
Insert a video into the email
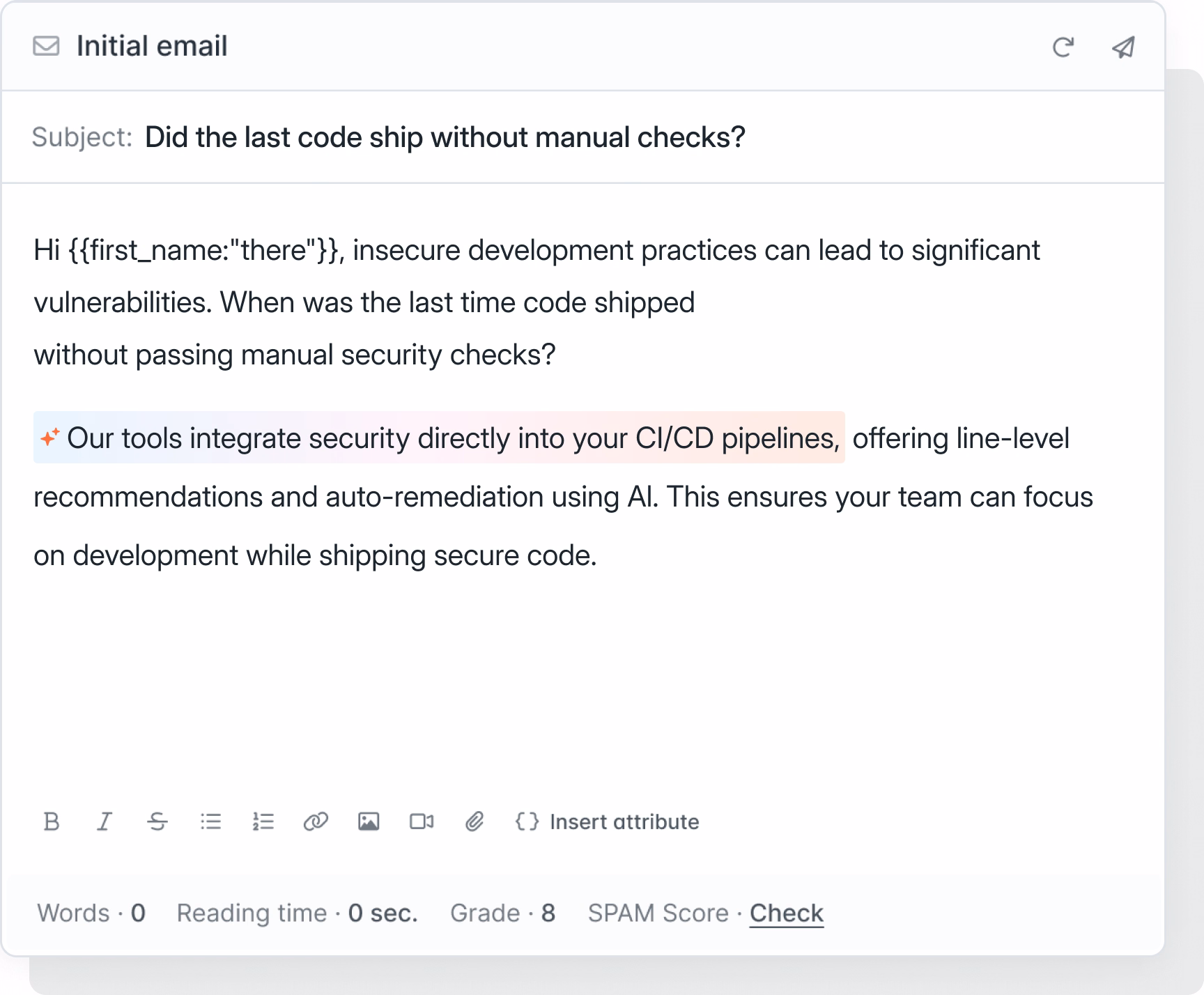coord(422,822)
